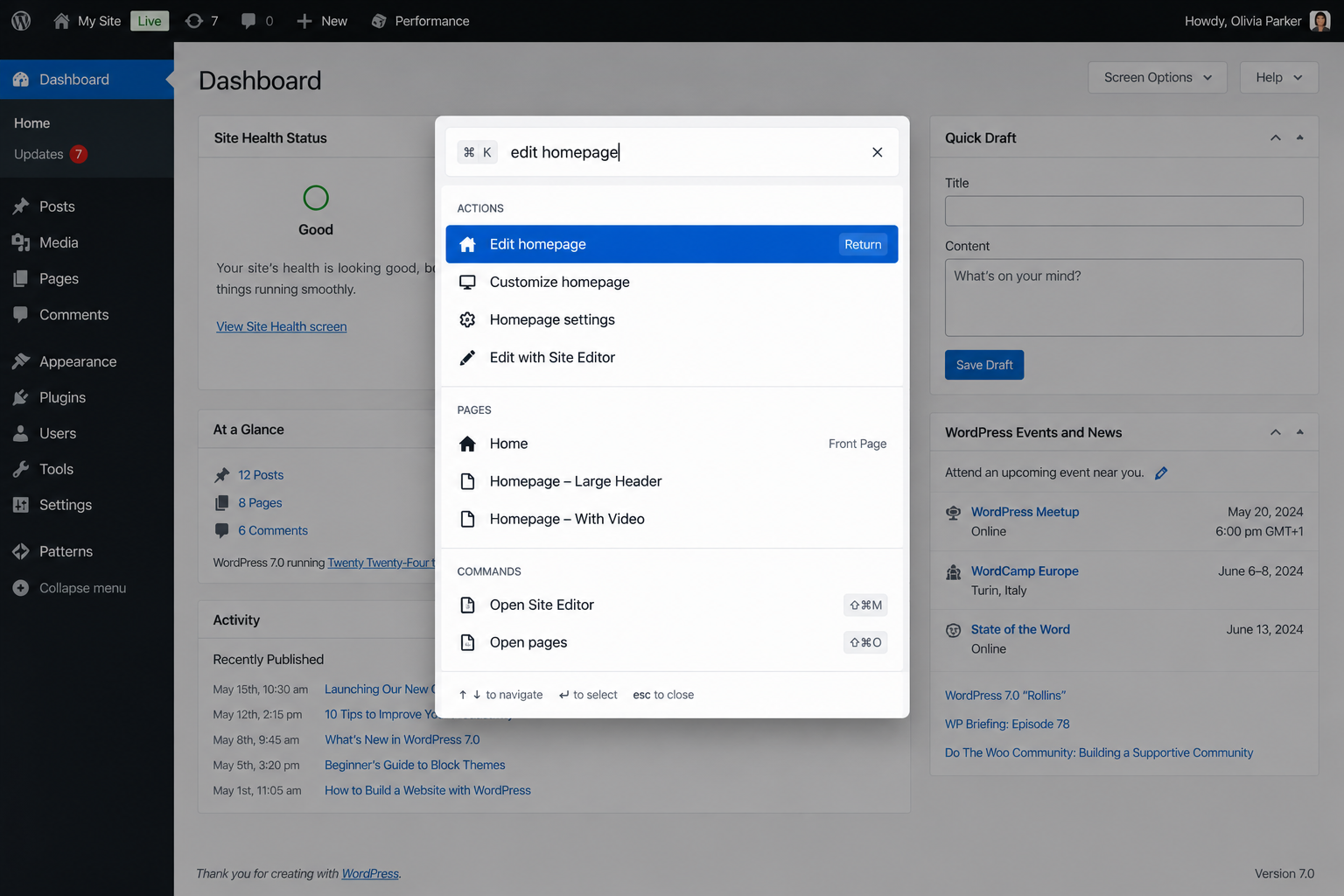Open the 12 Posts link
This screenshot has width=1344, height=896.
(x=261, y=475)
